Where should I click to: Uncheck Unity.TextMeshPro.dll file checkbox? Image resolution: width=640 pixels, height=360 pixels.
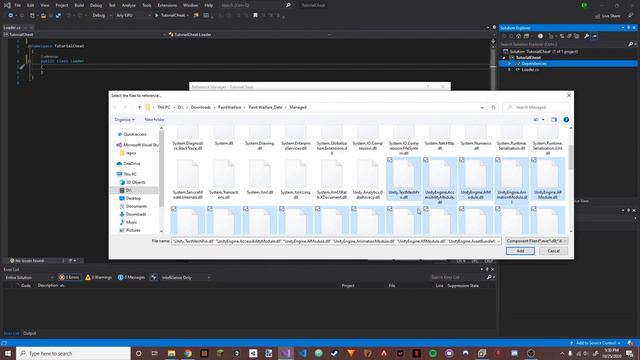coord(390,160)
